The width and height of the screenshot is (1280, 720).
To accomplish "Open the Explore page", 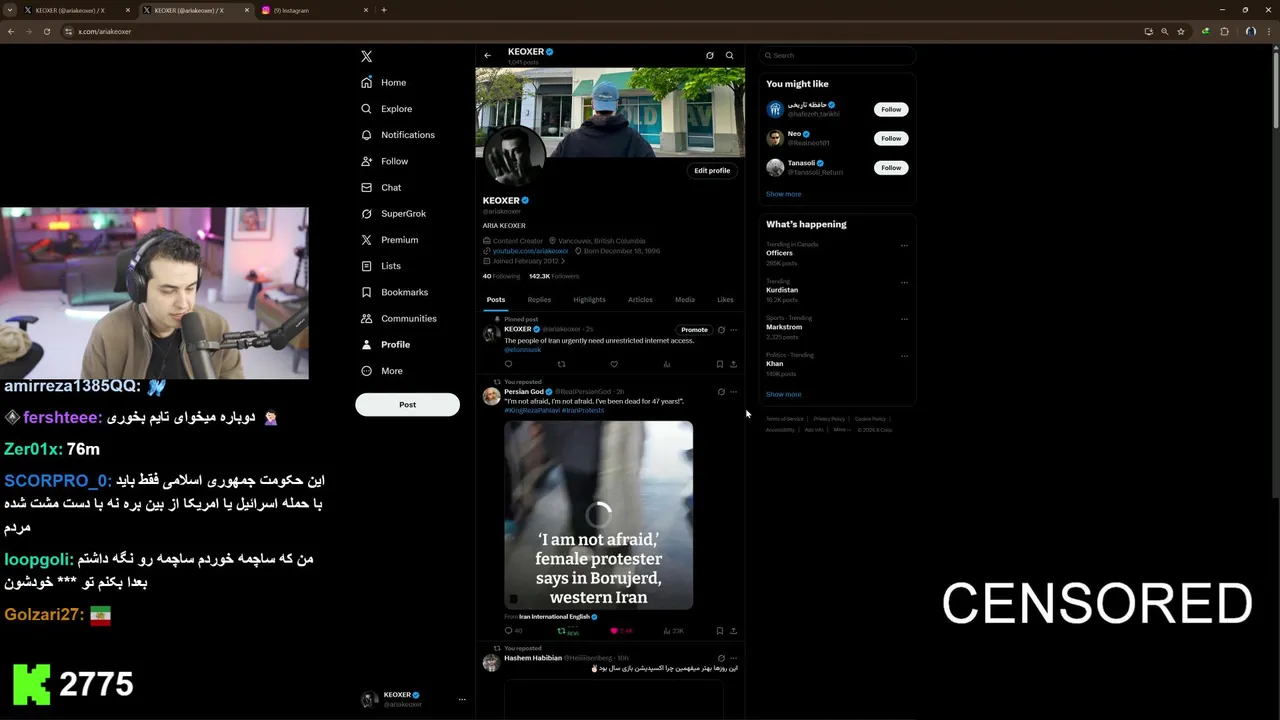I will pyautogui.click(x=387, y=109).
